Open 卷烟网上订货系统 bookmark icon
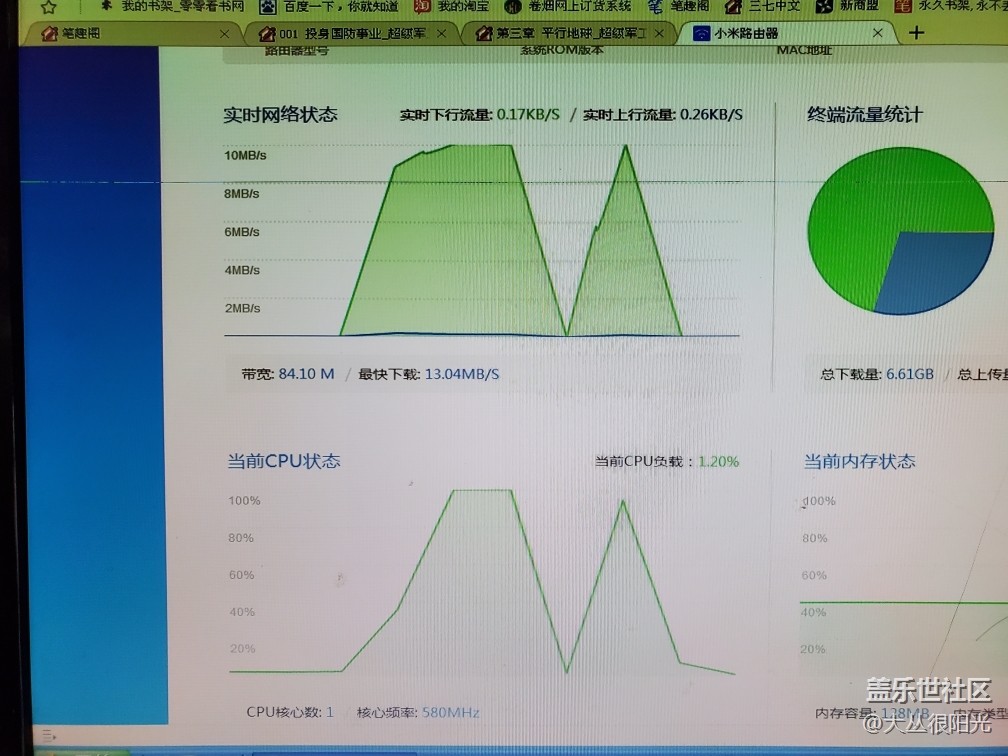 511,6
